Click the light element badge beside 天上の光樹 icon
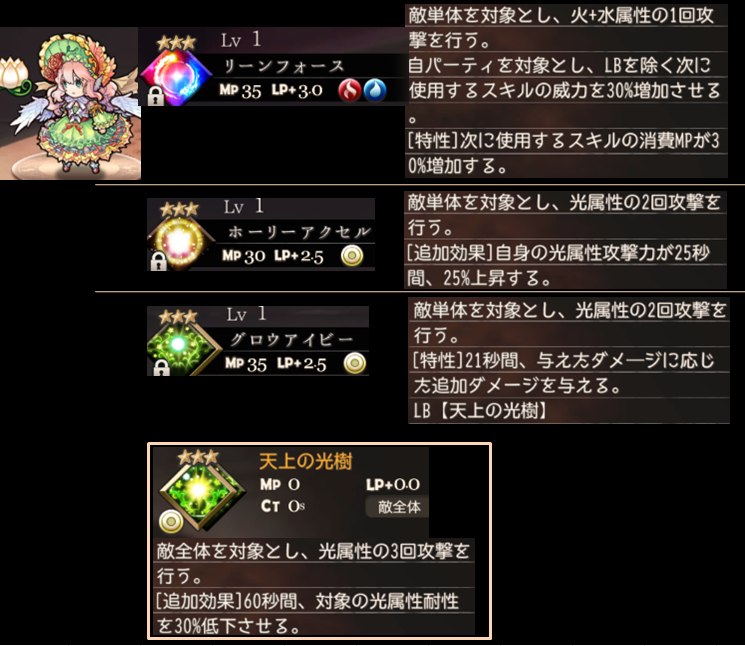Image resolution: width=745 pixels, height=646 pixels. [171, 522]
